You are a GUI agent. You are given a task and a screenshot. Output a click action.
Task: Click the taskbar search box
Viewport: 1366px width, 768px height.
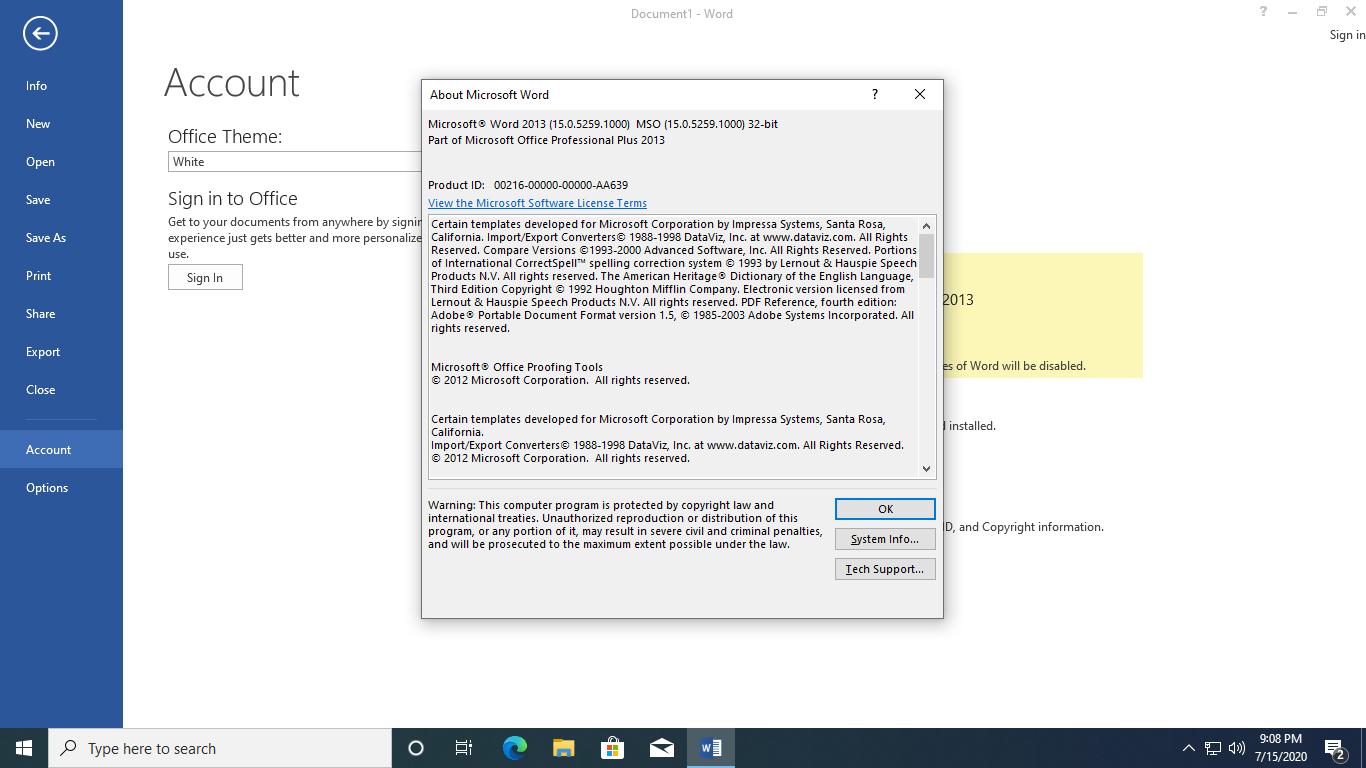(x=220, y=748)
